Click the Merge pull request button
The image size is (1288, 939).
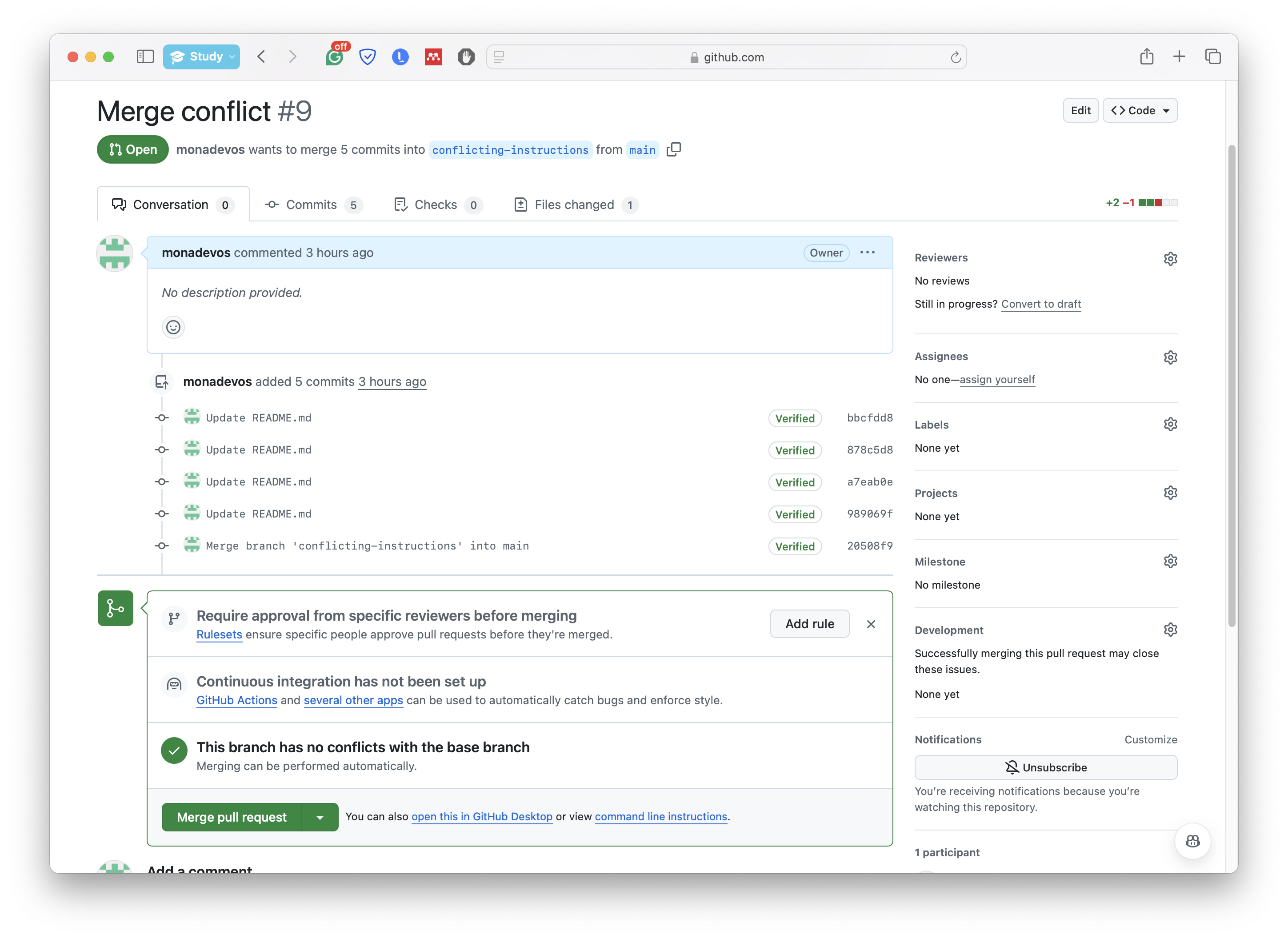[232, 817]
